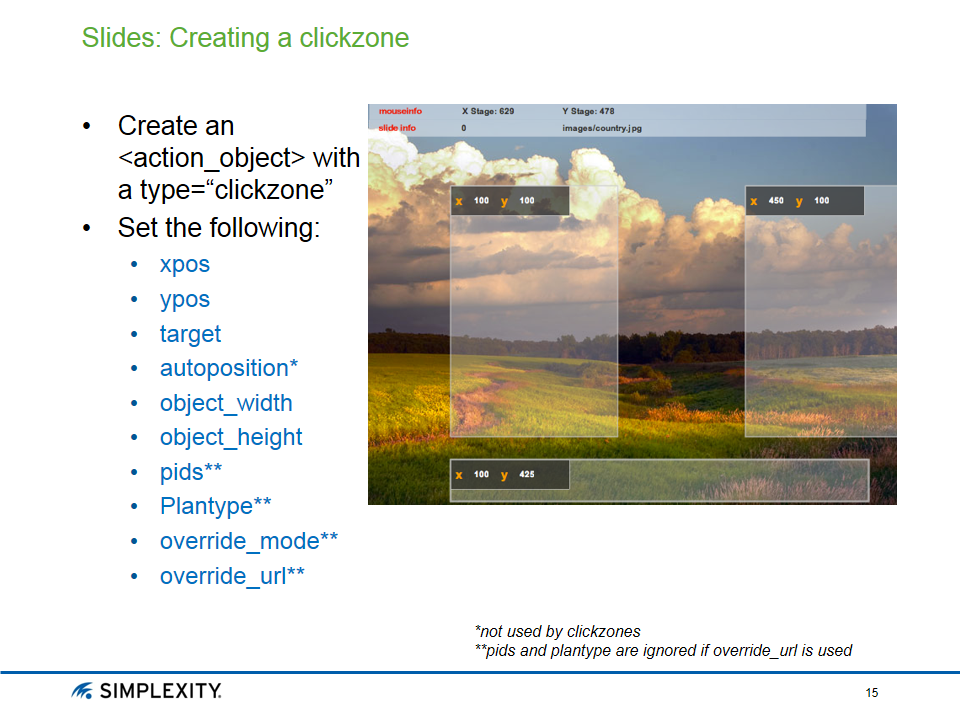The image size is (960, 720).
Task: Select the object_width entry
Action: [x=226, y=403]
